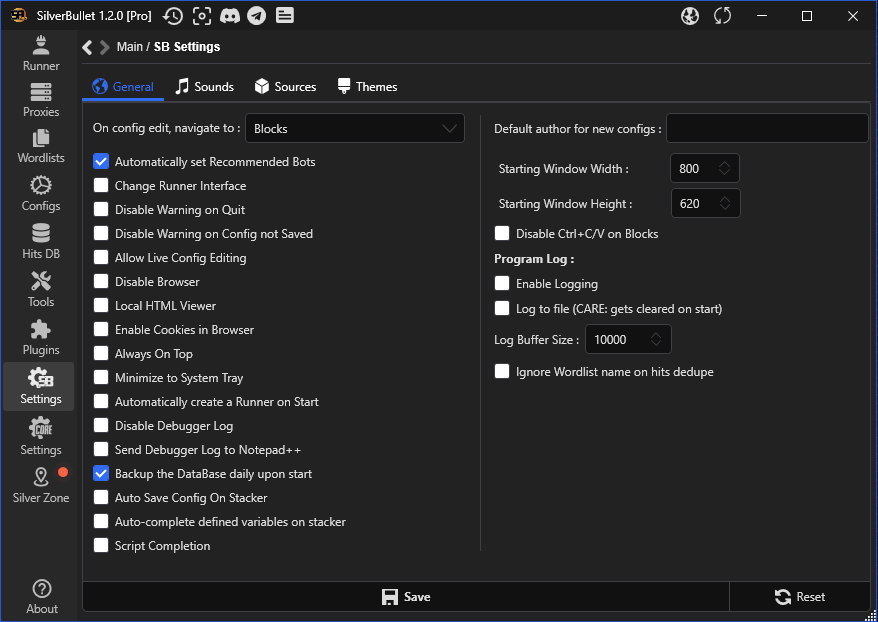Enable Minimize to System Tray
878x622 pixels.
(x=101, y=378)
